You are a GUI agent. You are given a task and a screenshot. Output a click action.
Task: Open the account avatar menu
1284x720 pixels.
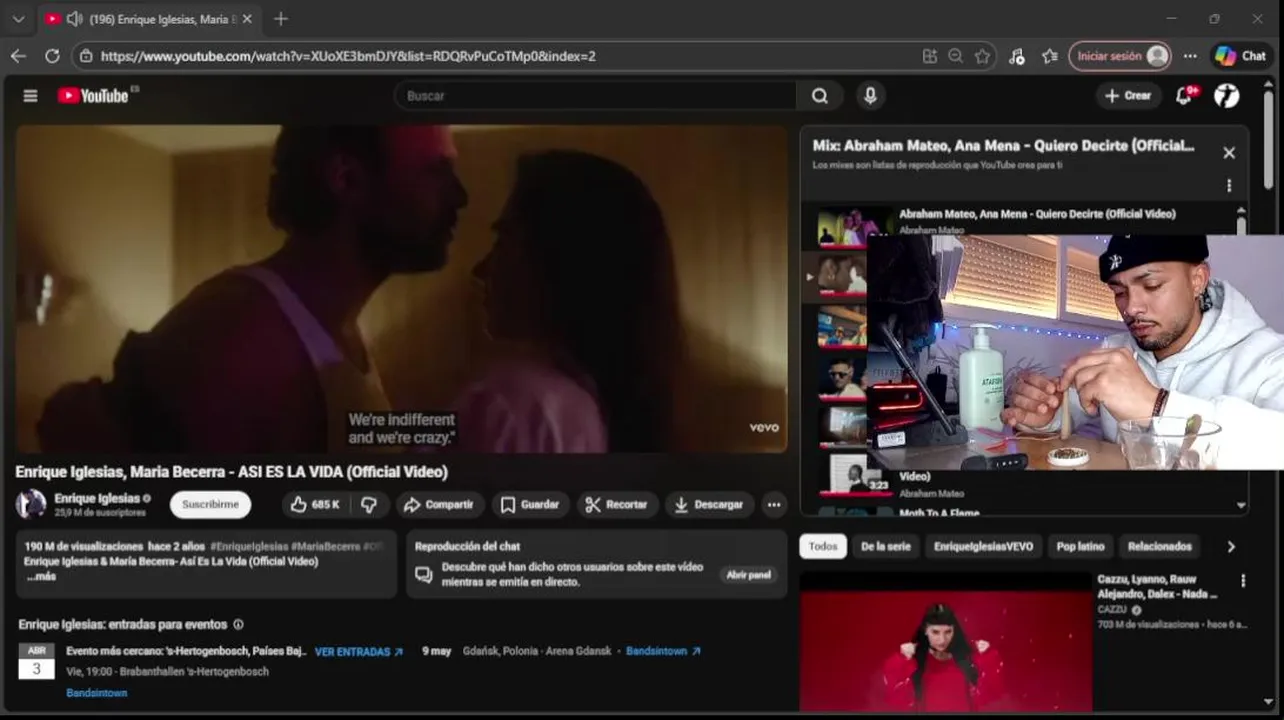coord(1227,95)
